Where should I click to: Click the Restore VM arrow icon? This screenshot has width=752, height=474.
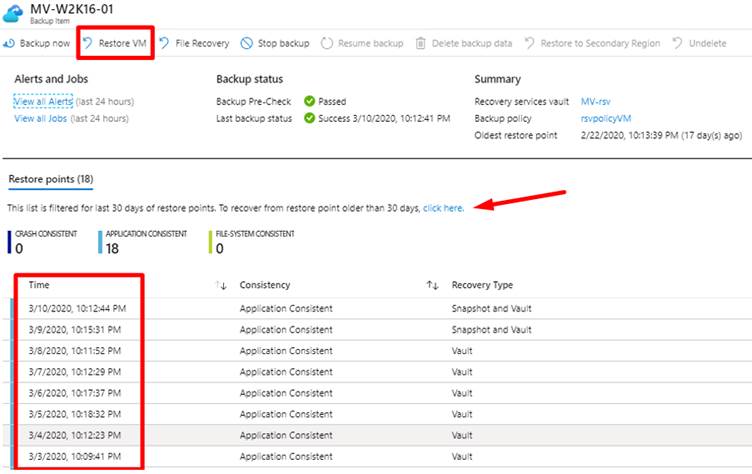[87, 43]
